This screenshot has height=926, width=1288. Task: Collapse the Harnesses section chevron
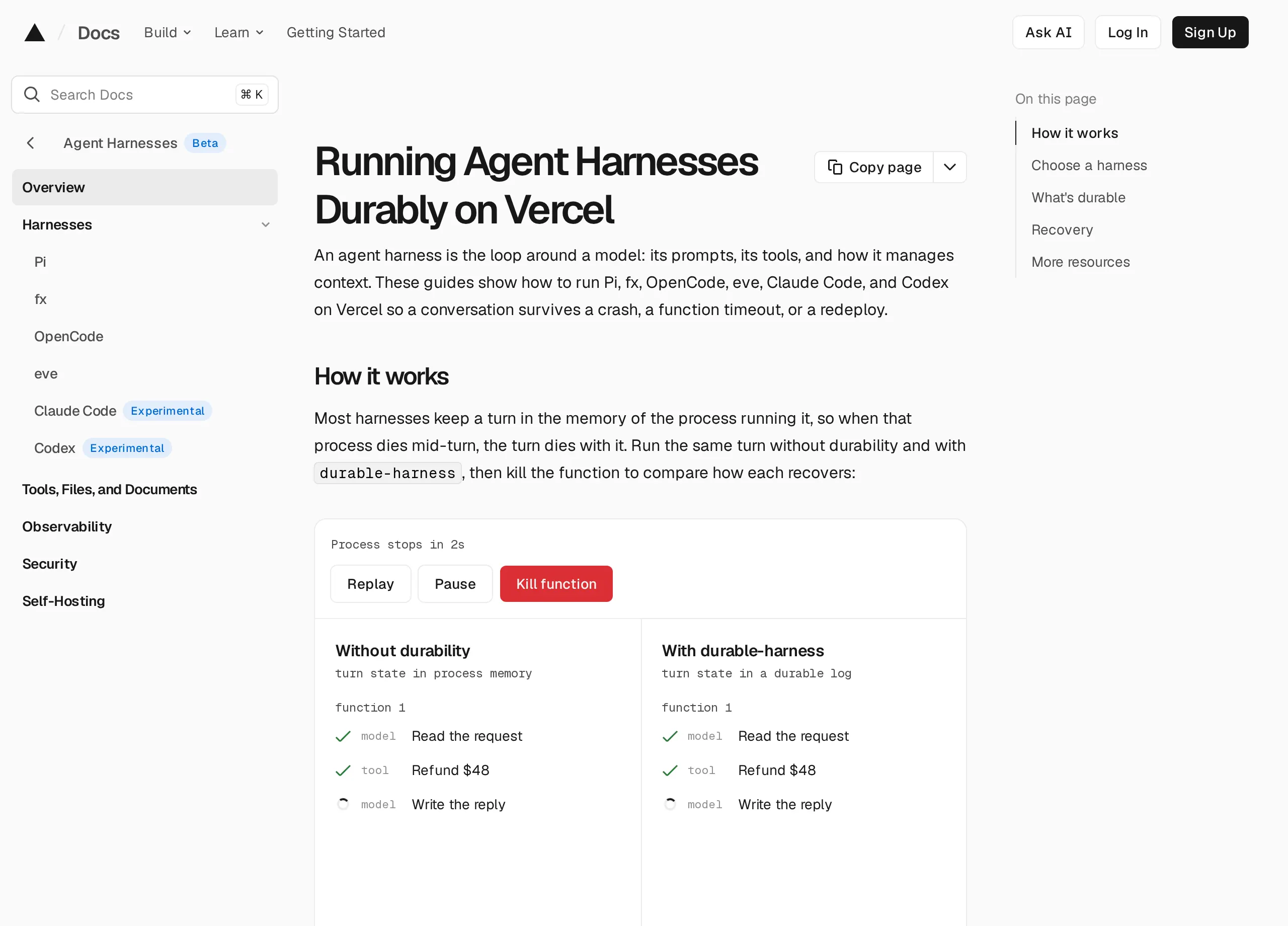pos(265,225)
